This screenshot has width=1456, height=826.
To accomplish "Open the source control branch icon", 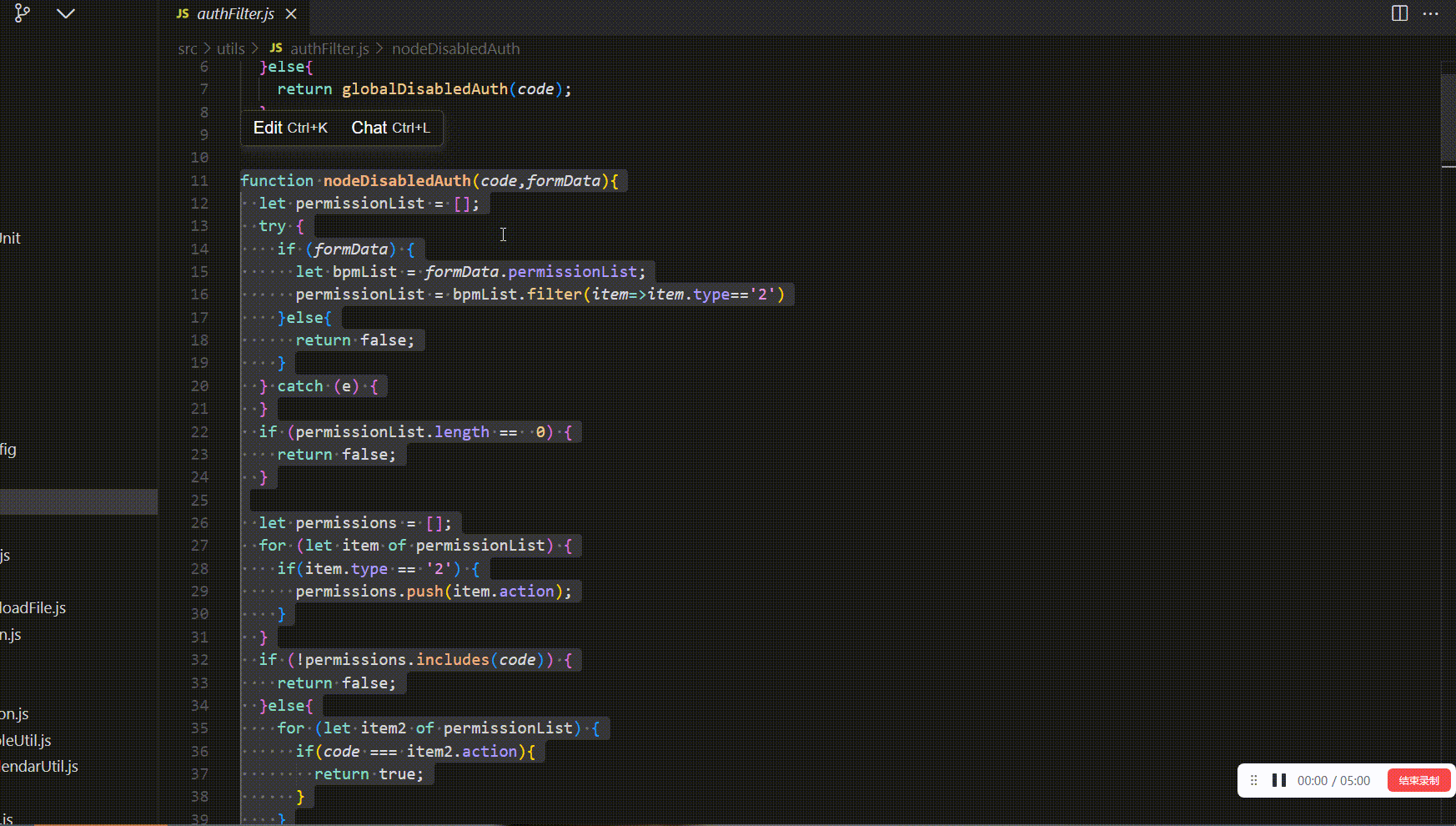I will coord(23,13).
